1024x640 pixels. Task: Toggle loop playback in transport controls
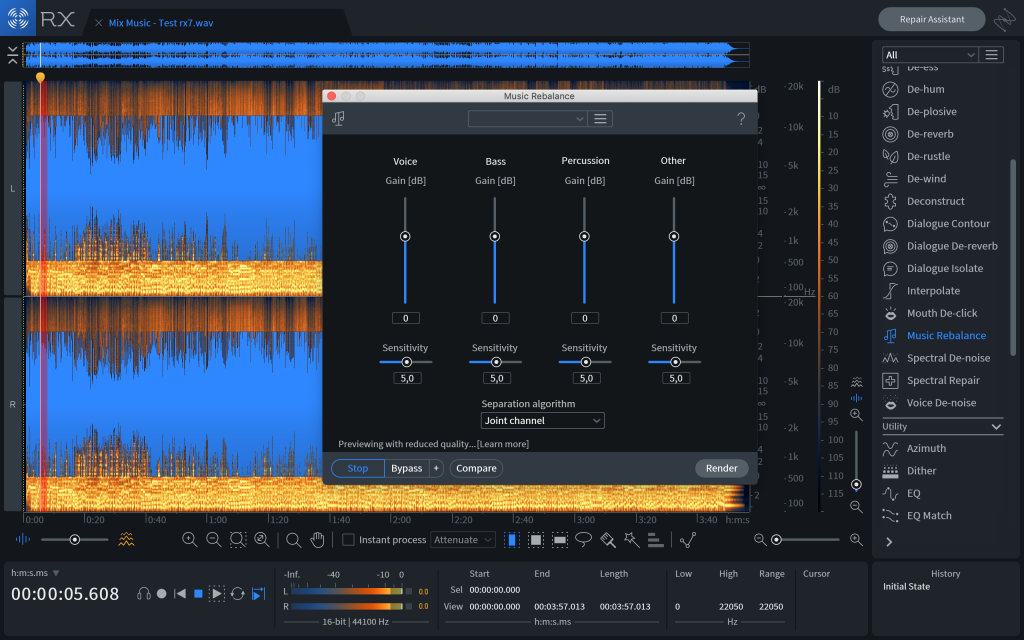click(x=237, y=594)
